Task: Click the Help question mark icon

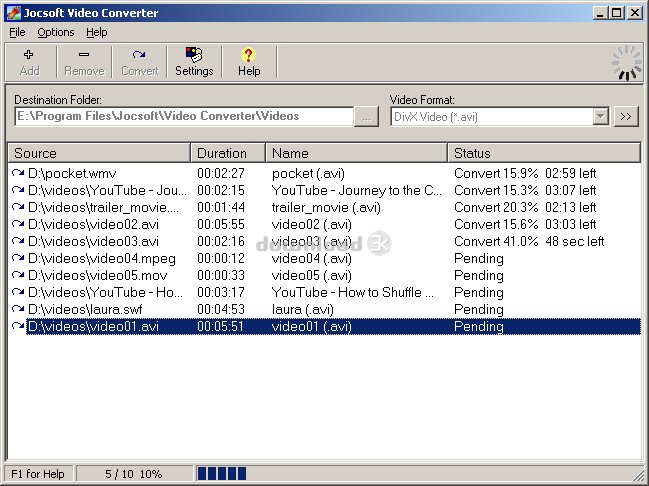Action: click(248, 55)
